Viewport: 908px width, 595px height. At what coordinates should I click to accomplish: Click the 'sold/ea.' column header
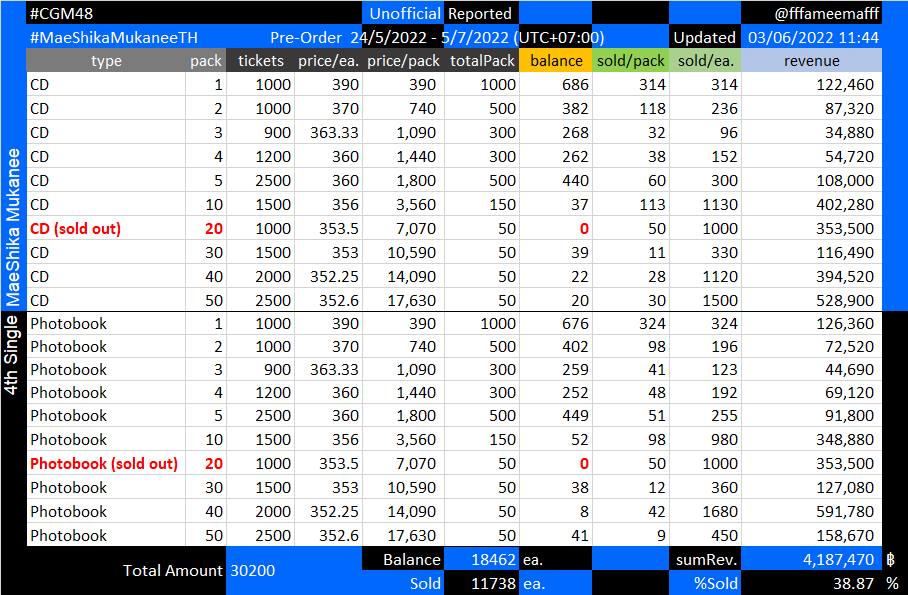705,60
